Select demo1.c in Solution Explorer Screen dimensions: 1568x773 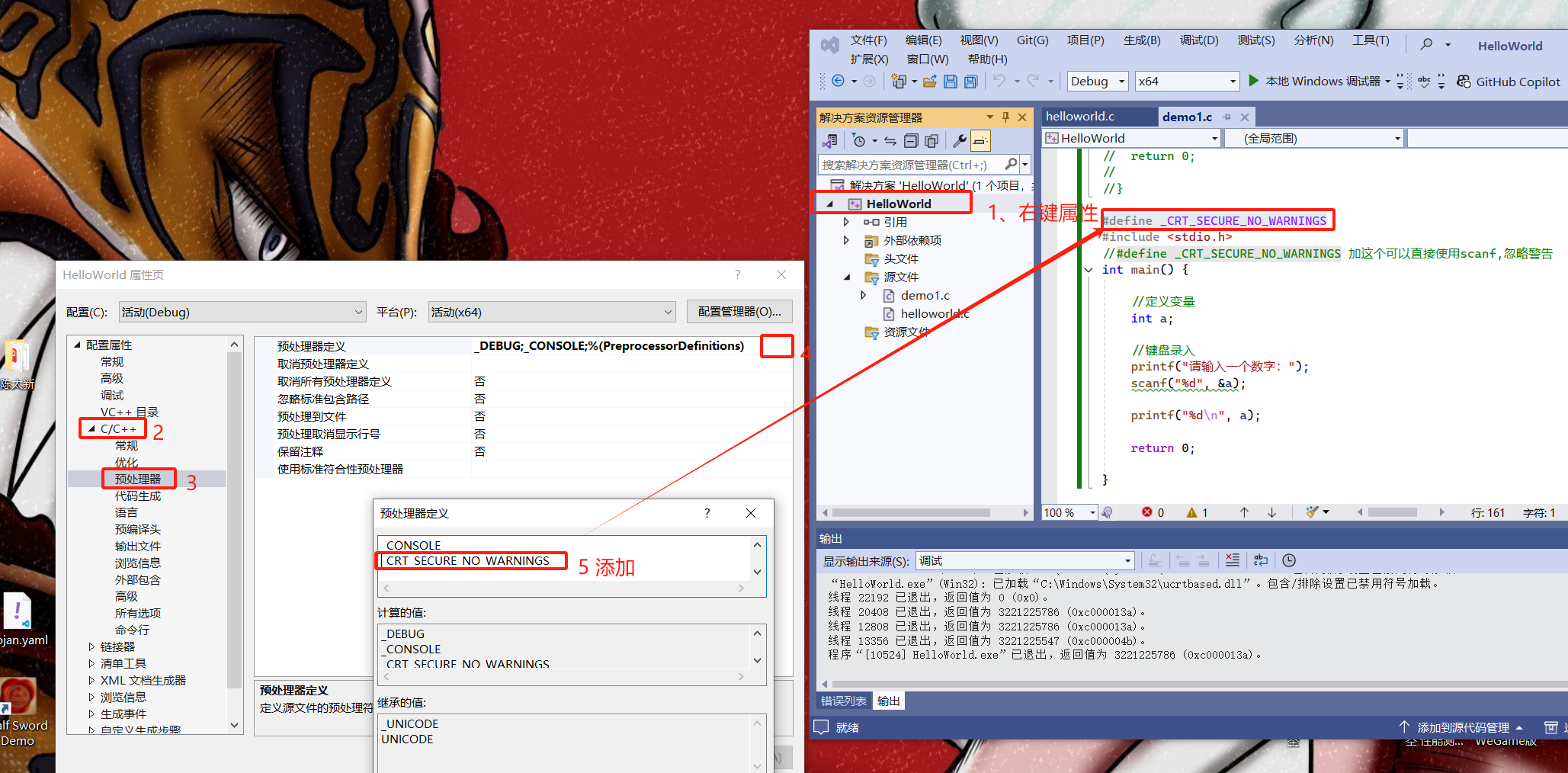tap(925, 295)
